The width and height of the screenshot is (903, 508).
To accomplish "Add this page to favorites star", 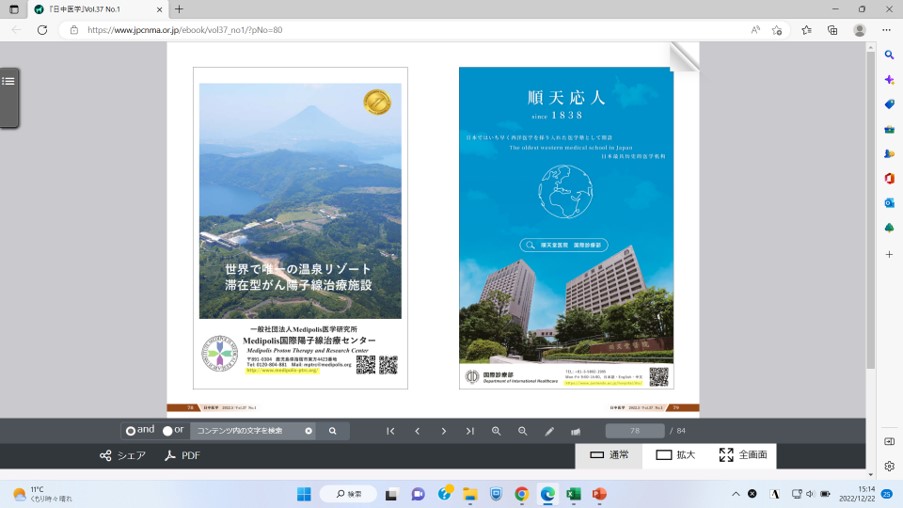I will 777,30.
